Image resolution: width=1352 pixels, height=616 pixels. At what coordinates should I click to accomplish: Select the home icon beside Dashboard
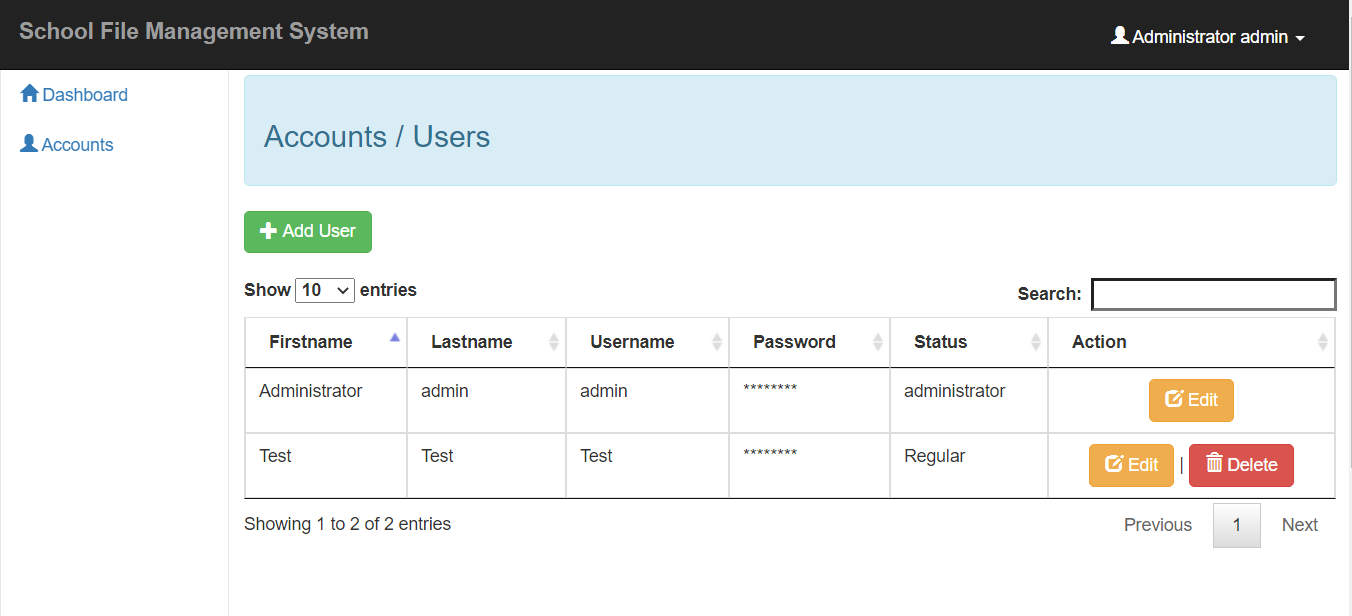(28, 93)
